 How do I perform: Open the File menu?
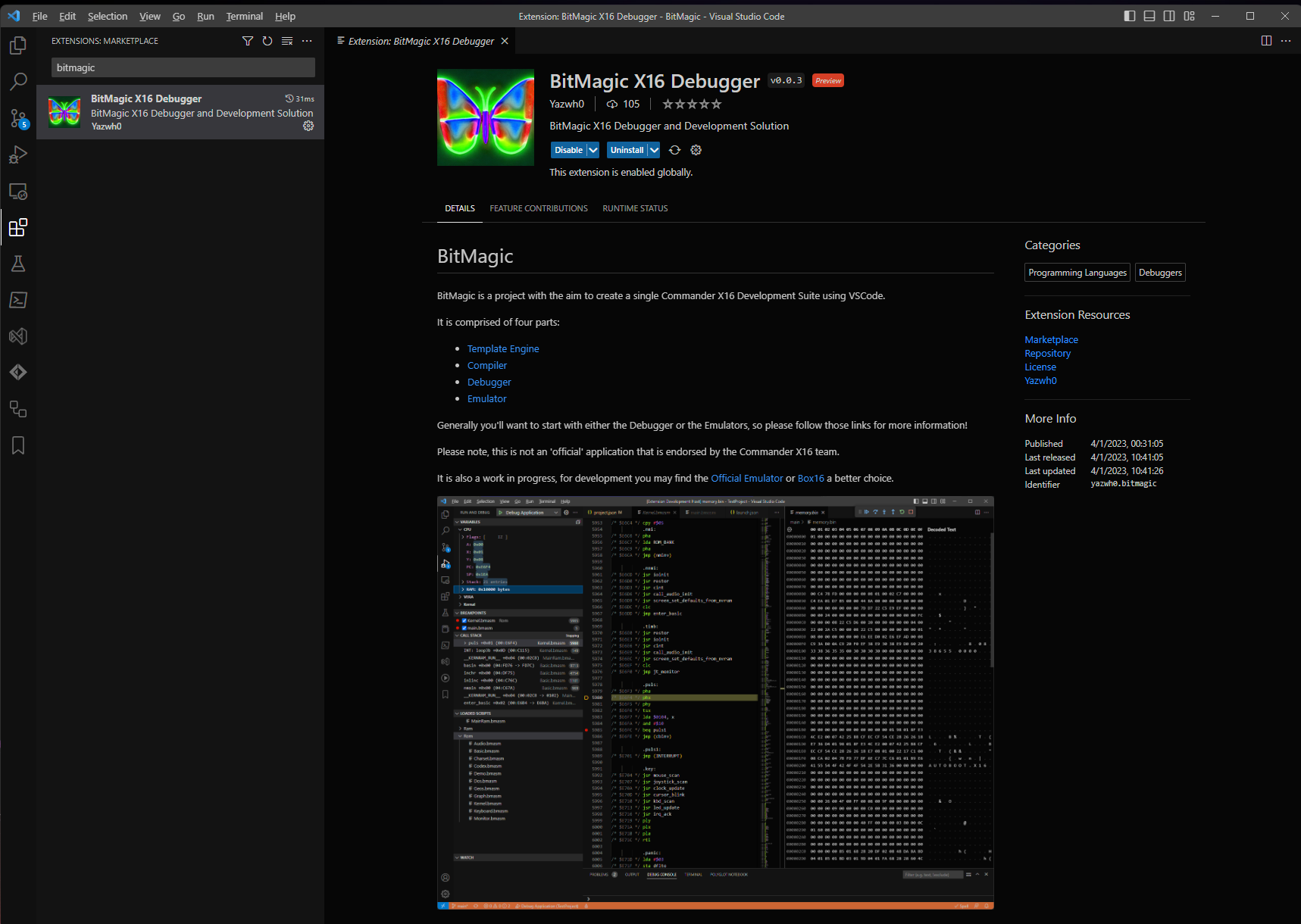pyautogui.click(x=40, y=16)
